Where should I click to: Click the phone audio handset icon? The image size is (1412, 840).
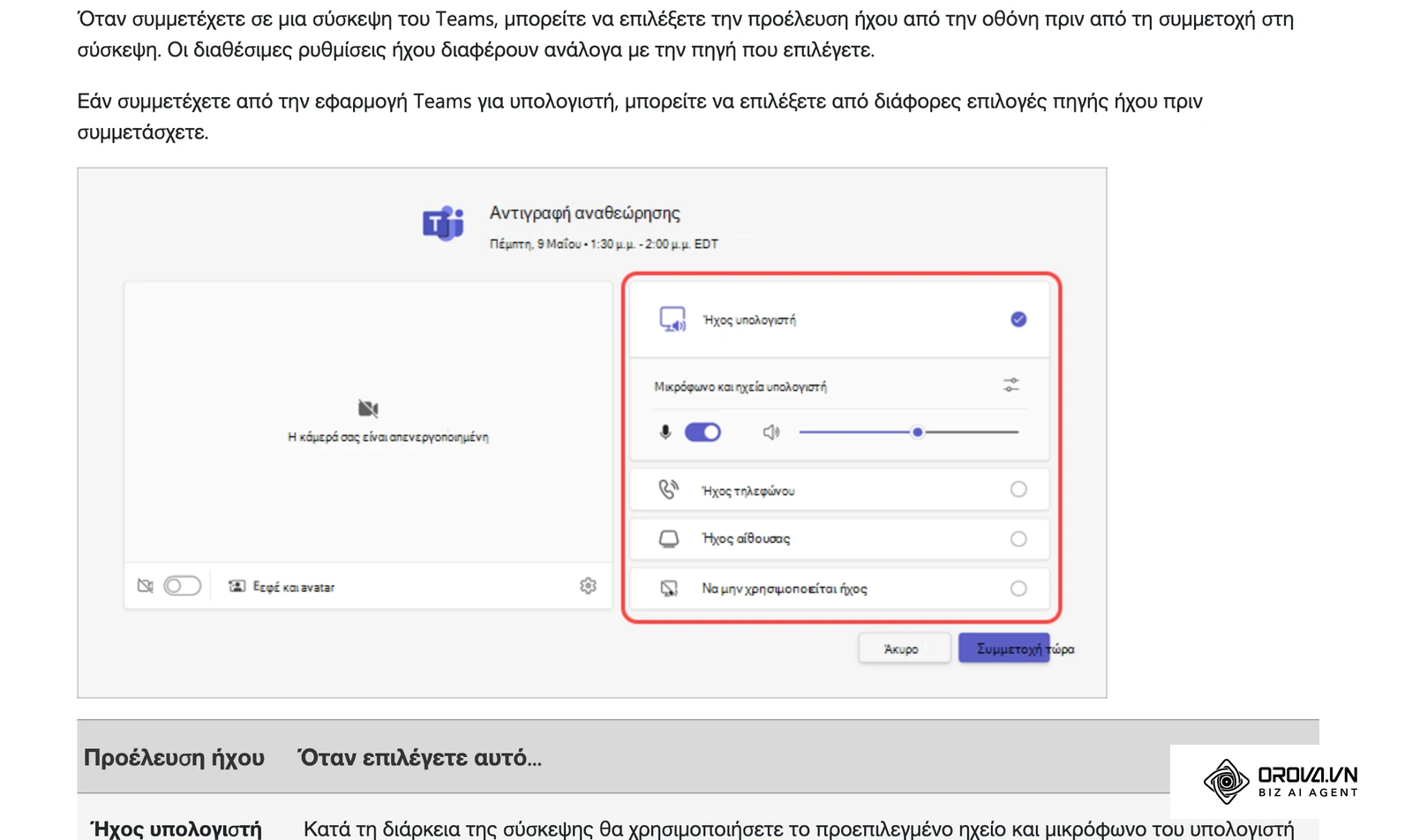pyautogui.click(x=669, y=489)
